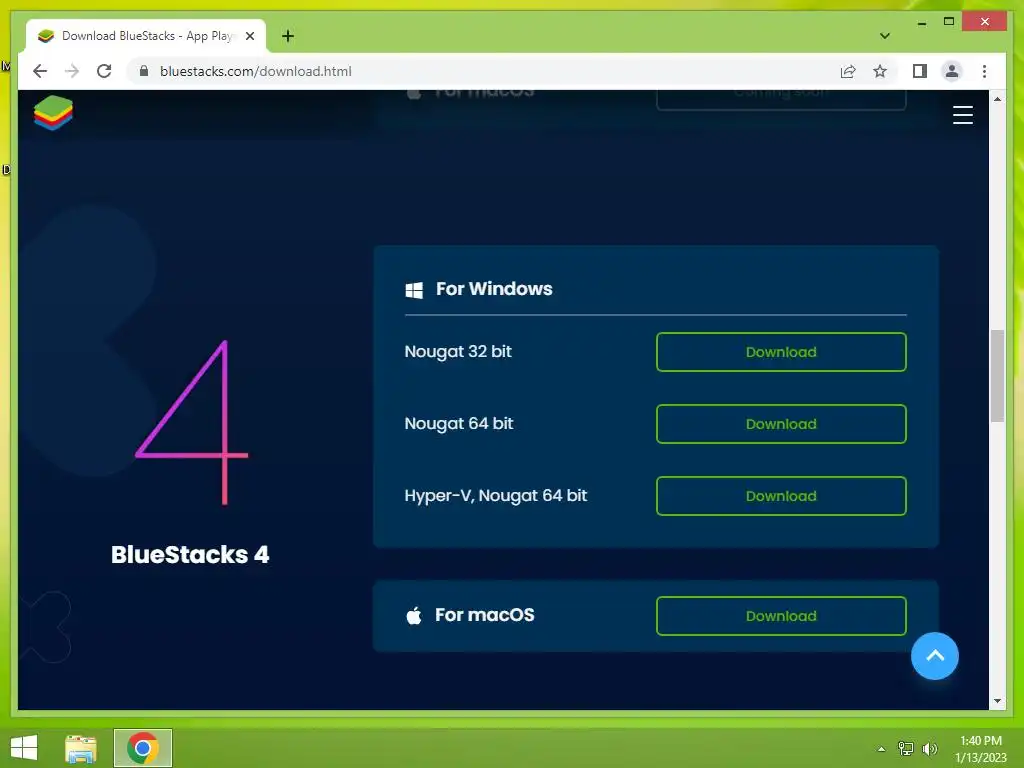Open the volume speaker icon in tray
Viewport: 1024px width, 768px height.
[x=930, y=748]
